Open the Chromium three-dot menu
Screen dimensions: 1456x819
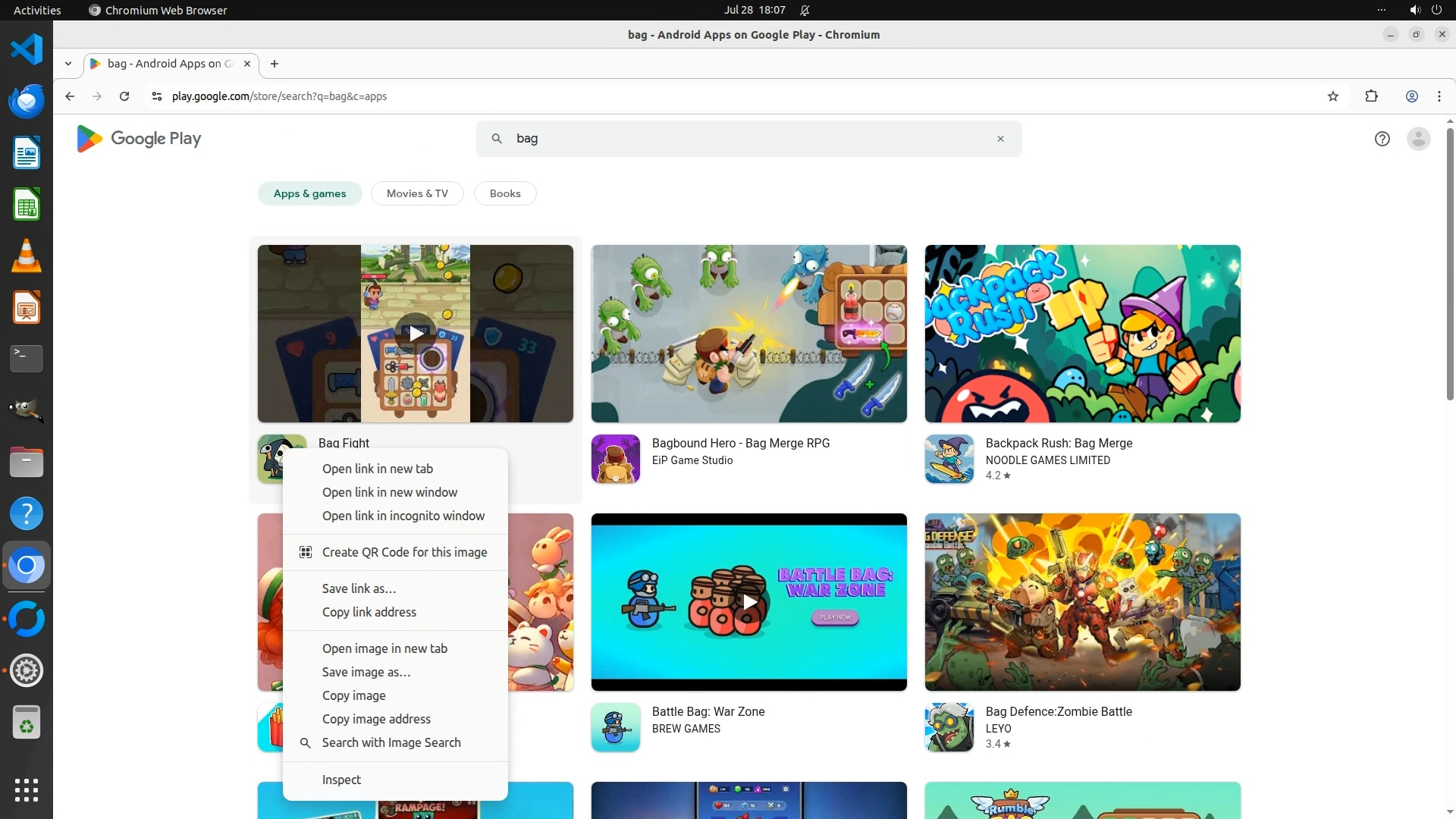1439,96
